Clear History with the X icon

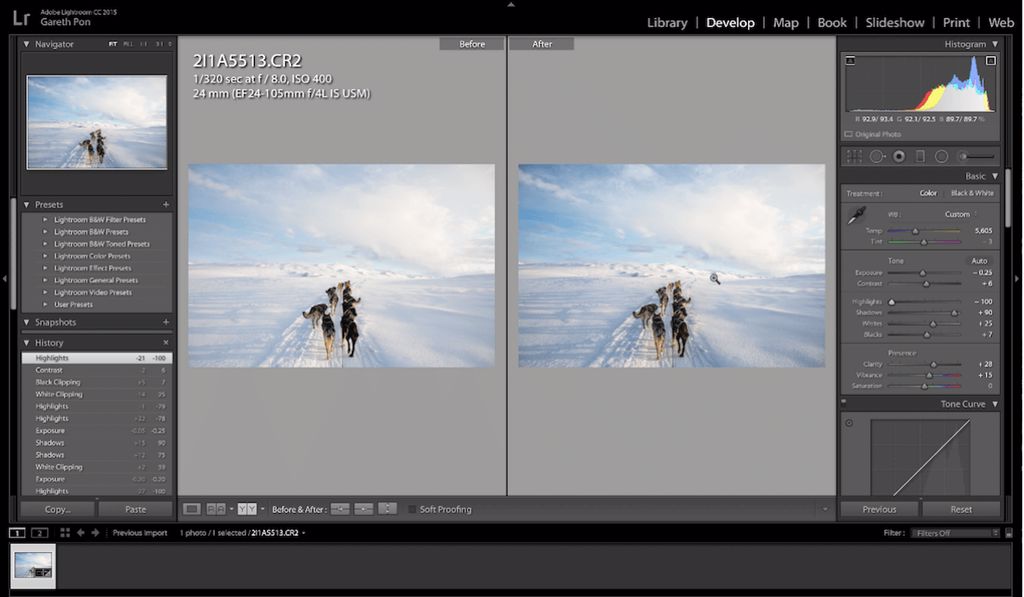point(166,342)
